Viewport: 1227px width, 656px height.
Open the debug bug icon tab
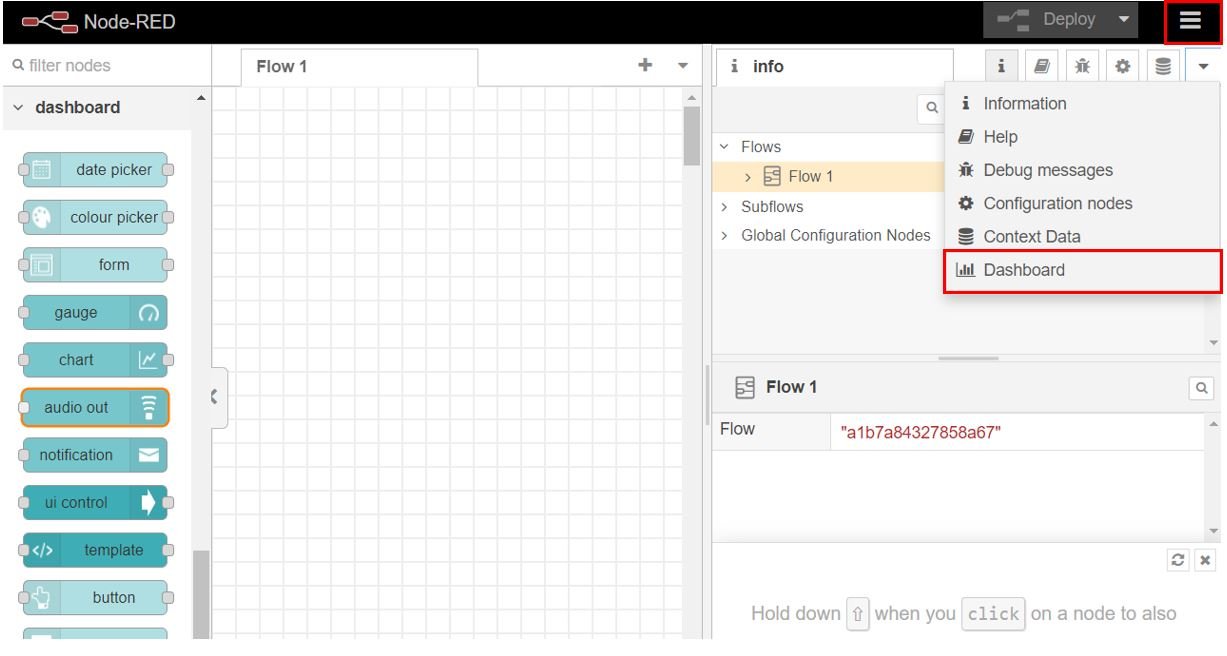click(x=1081, y=66)
